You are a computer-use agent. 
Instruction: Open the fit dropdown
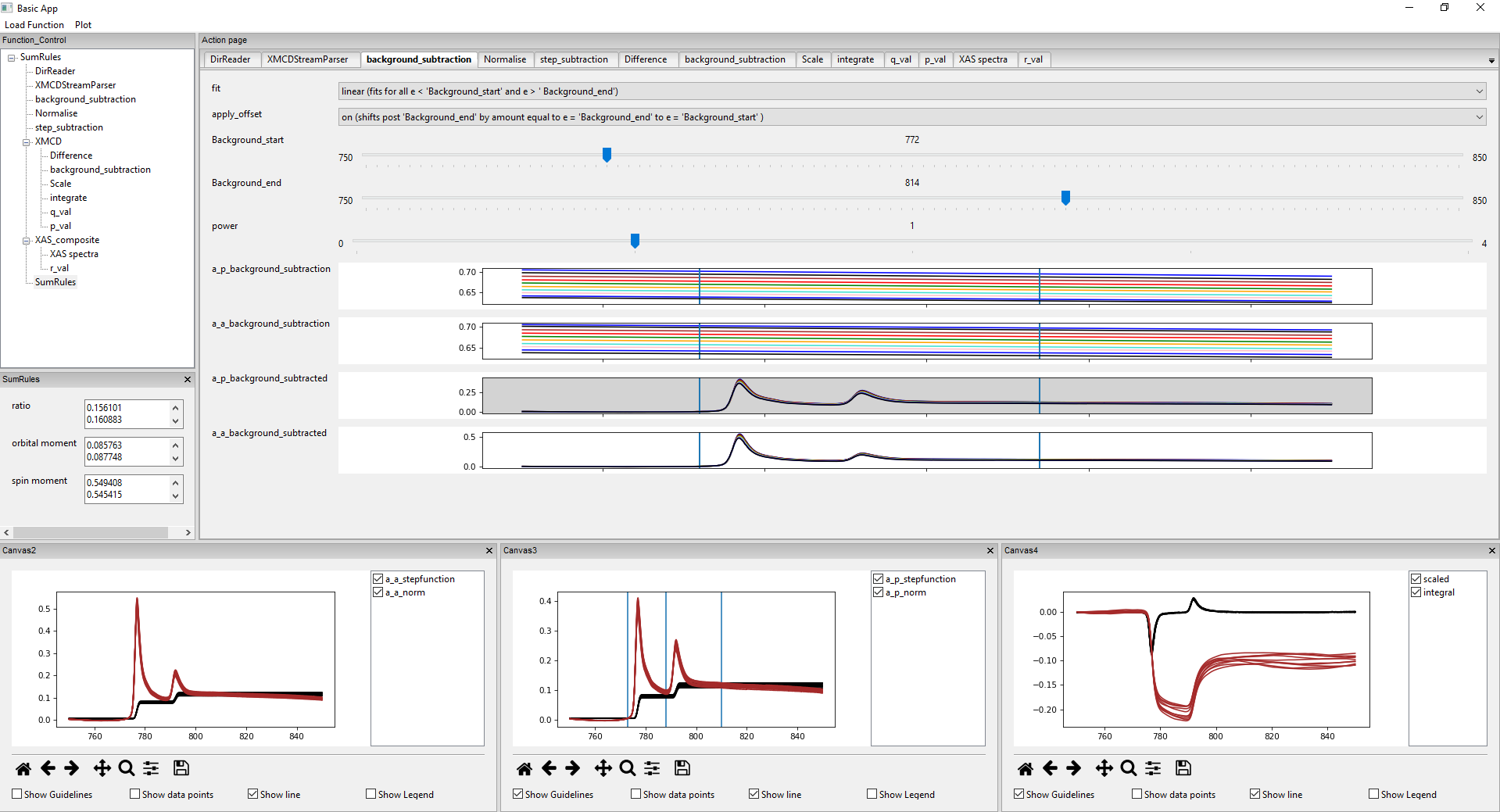pos(912,91)
